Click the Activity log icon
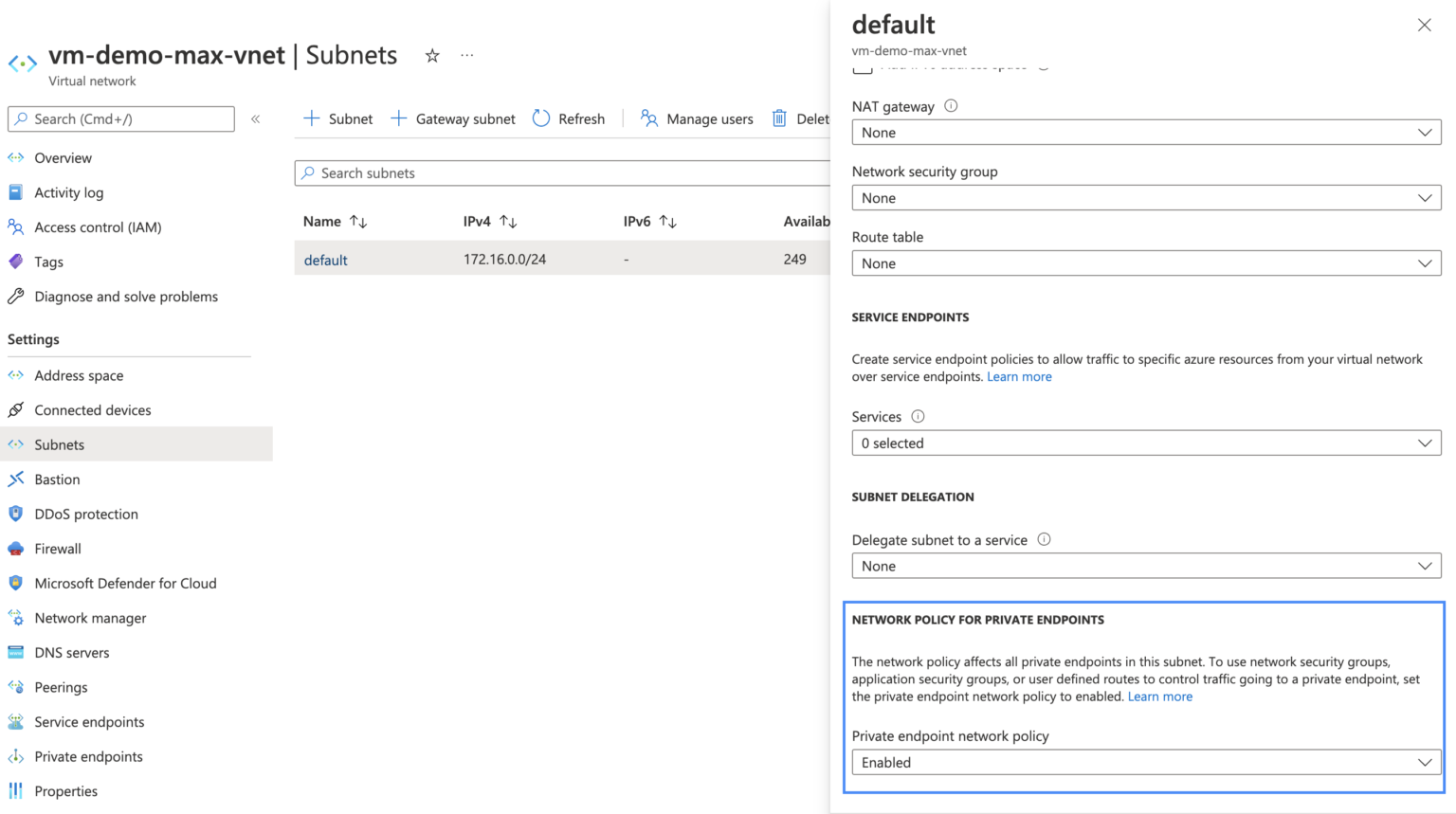Image resolution: width=1456 pixels, height=814 pixels. tap(16, 192)
